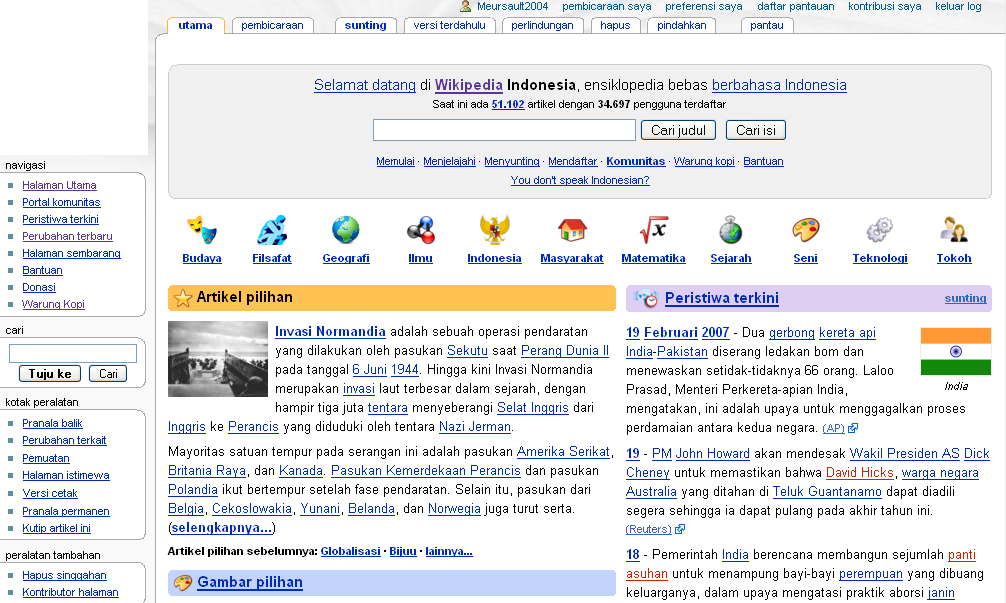
Task: Open the Normandy invasion photo thumbnail
Action: point(217,359)
